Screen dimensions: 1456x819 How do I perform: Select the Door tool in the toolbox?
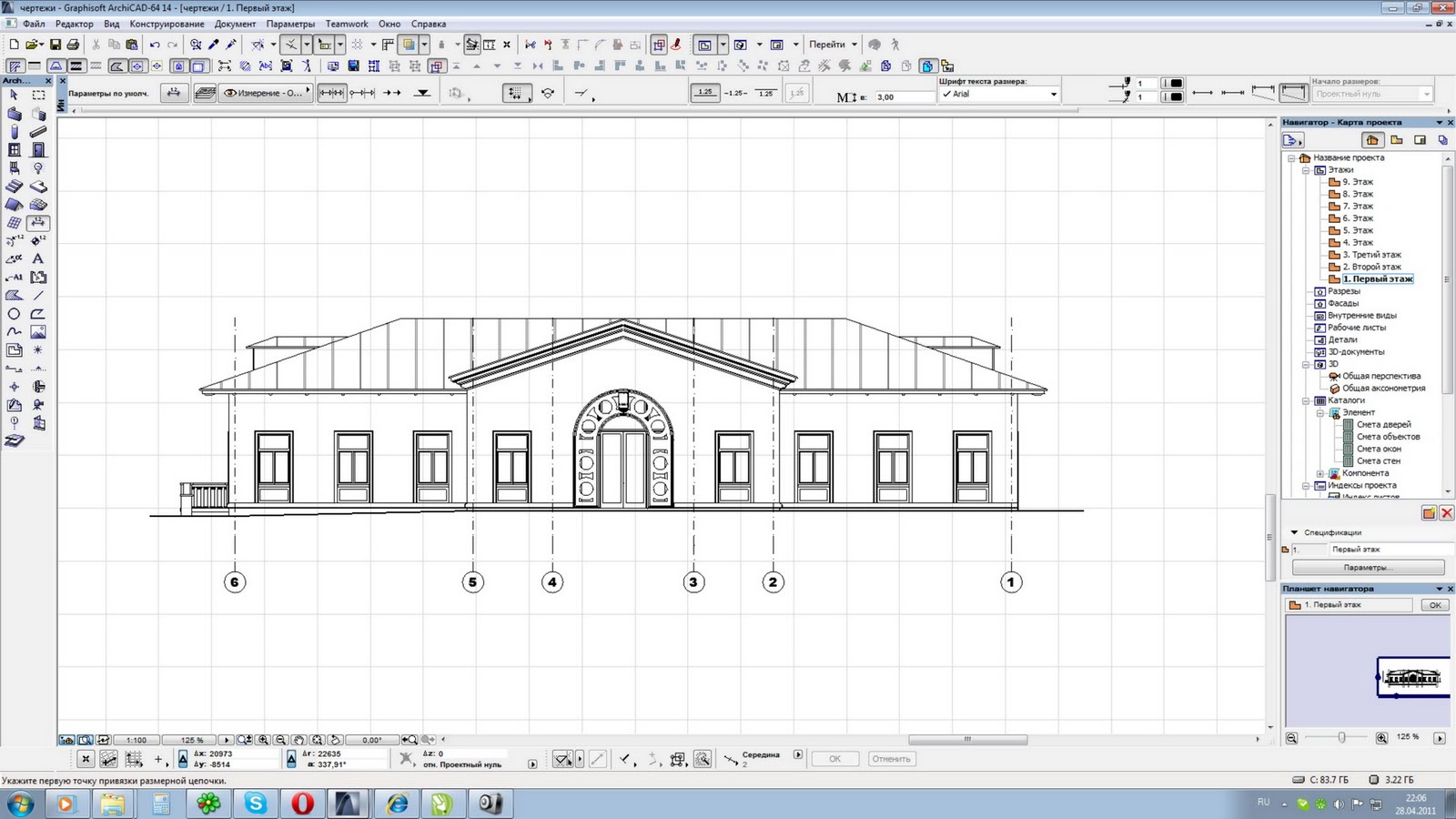click(37, 149)
